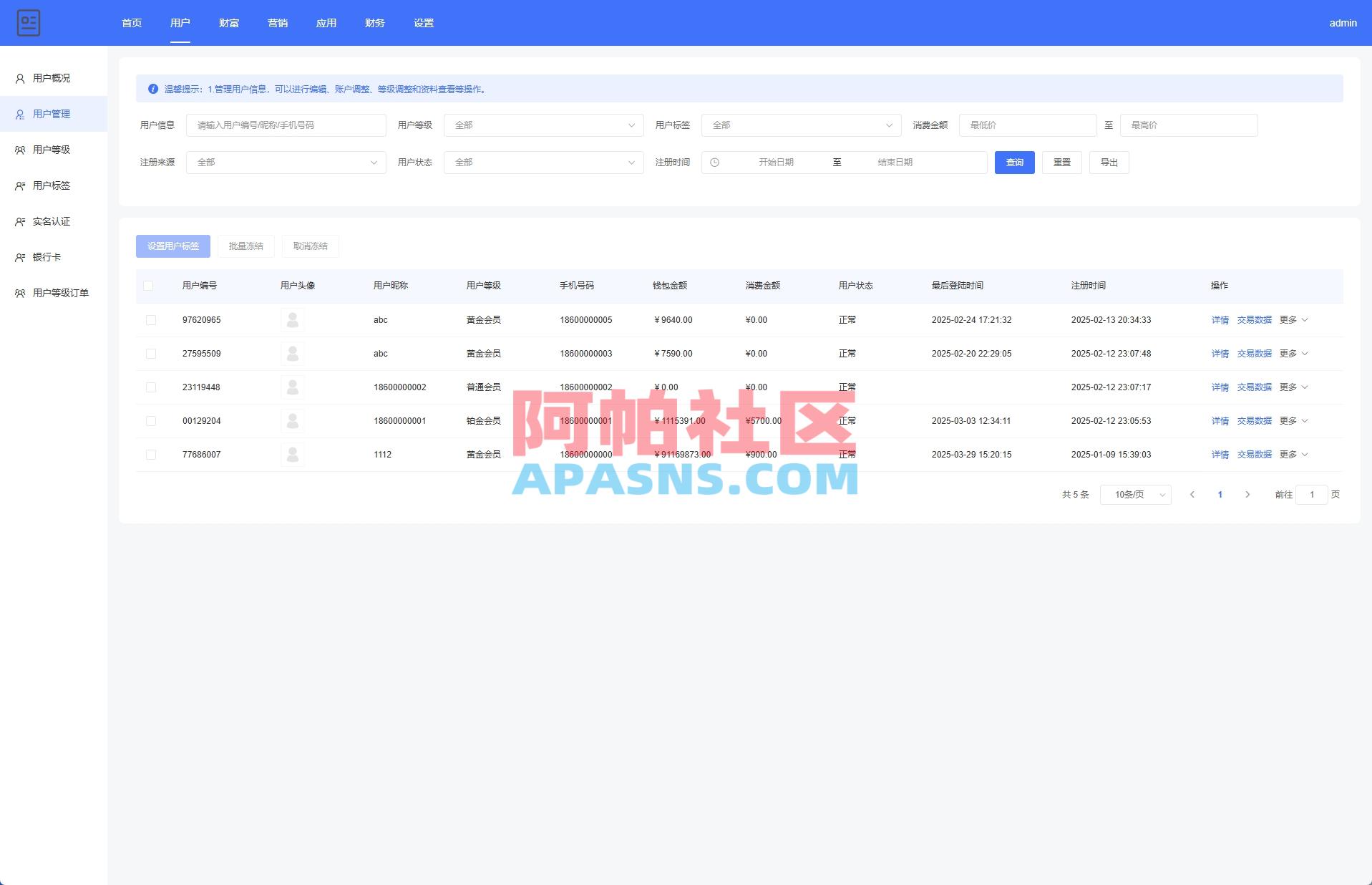Click the 最低价 price input field
1372x885 pixels.
click(1027, 125)
